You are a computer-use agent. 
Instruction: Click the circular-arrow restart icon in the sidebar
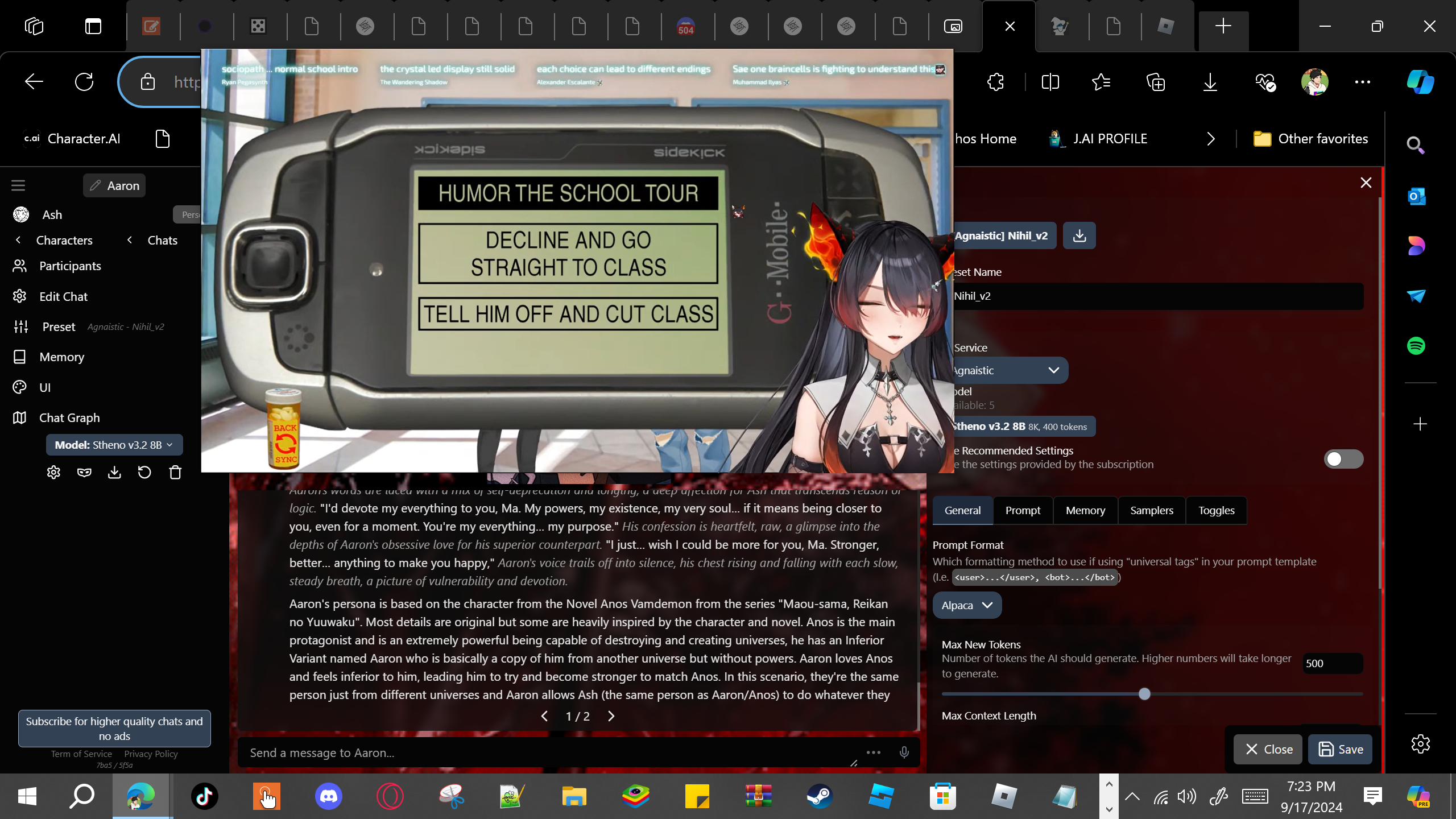coord(144,473)
